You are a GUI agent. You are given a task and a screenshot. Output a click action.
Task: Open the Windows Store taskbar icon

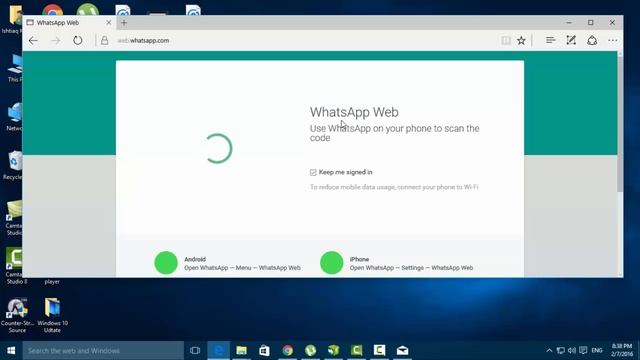(x=264, y=351)
